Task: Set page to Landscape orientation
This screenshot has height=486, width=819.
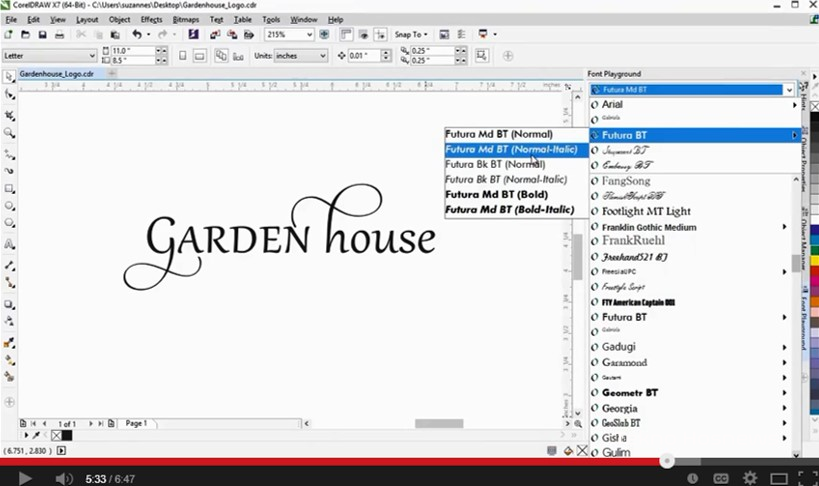Action: point(200,55)
